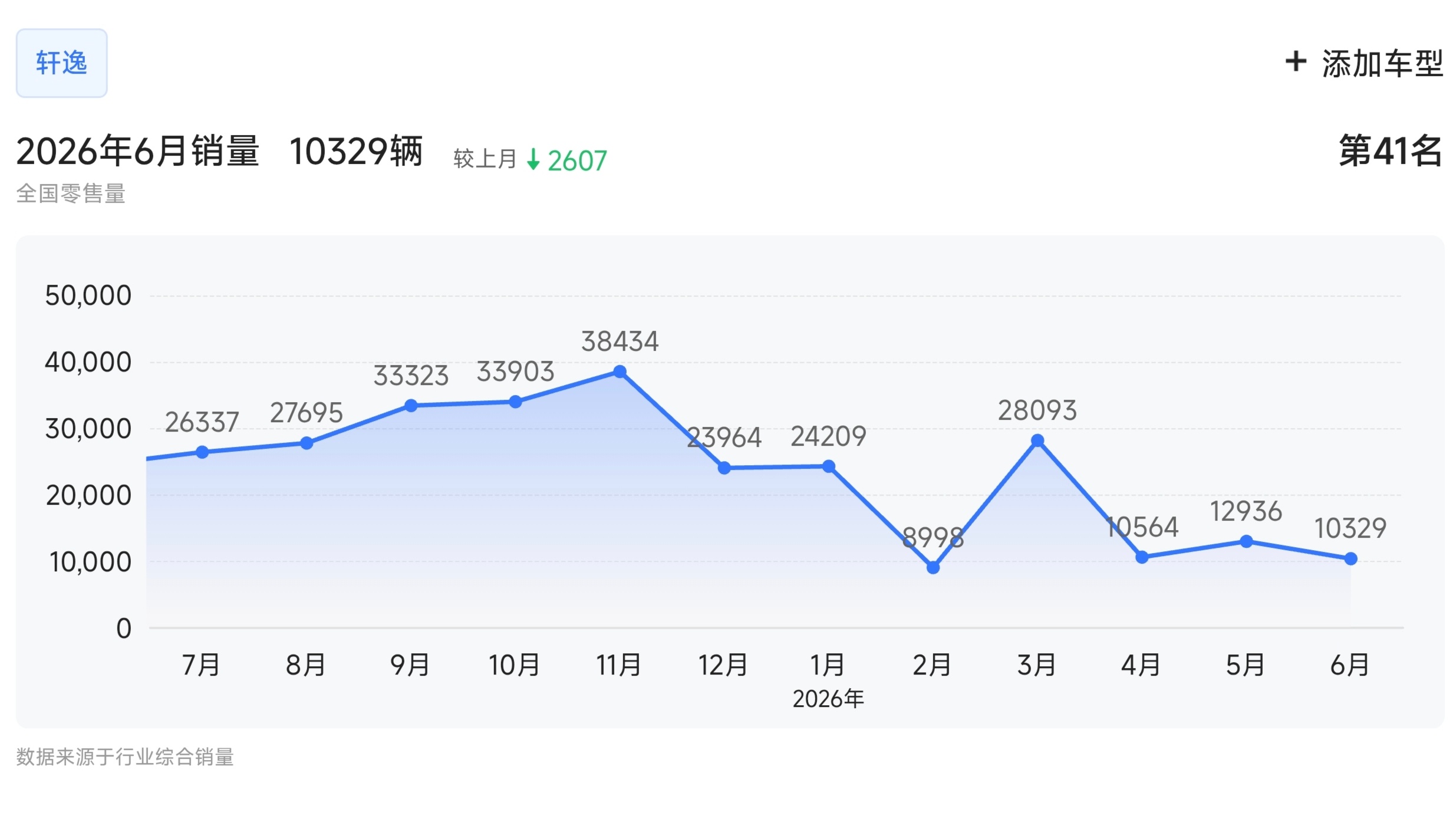The width and height of the screenshot is (1456, 819).
Task: Select the 5月 data point on the chart
Action: tap(1246, 541)
